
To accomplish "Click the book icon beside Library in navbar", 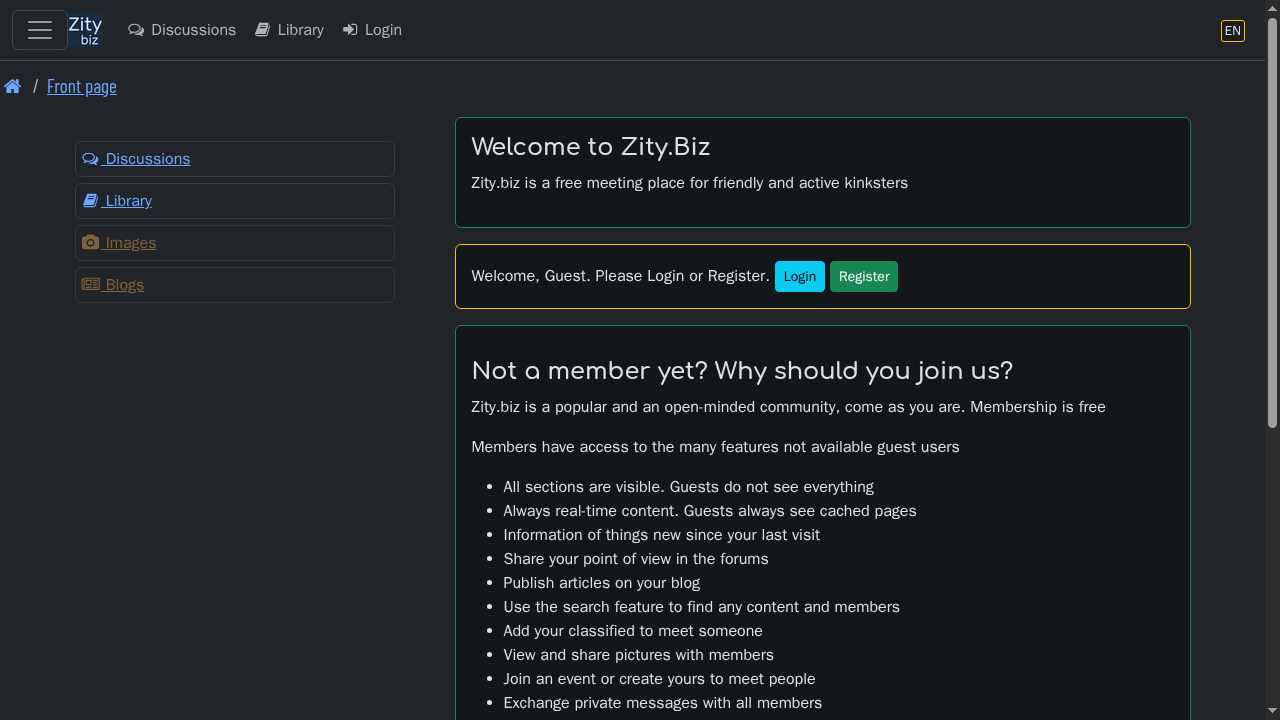I will point(261,29).
